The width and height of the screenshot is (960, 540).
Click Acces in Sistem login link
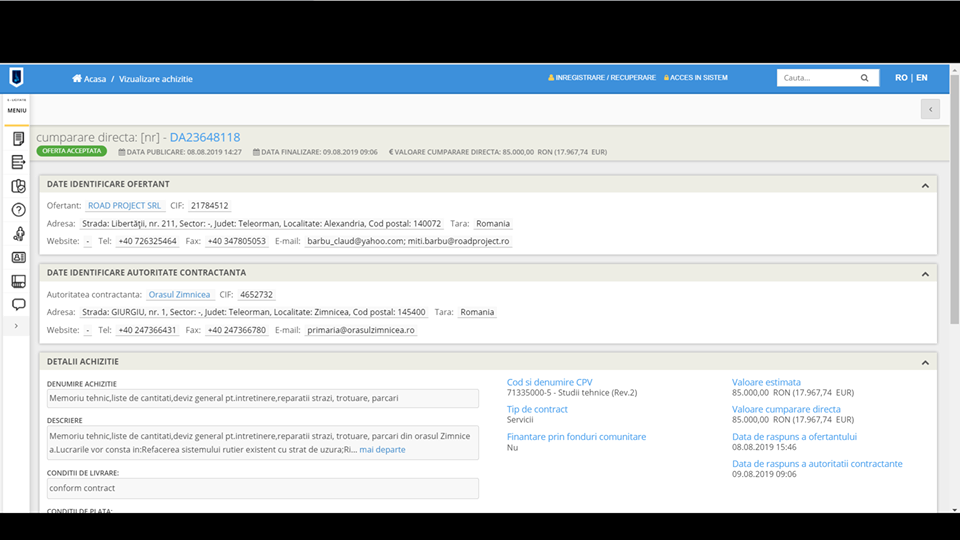(696, 78)
